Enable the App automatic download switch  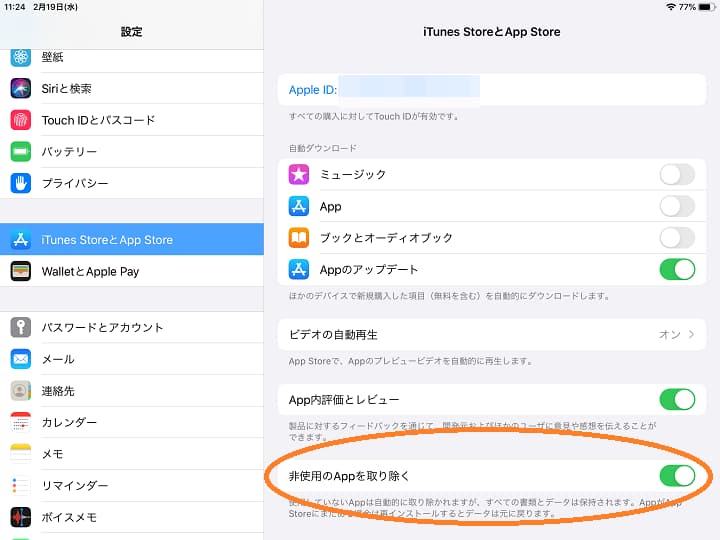(x=677, y=206)
